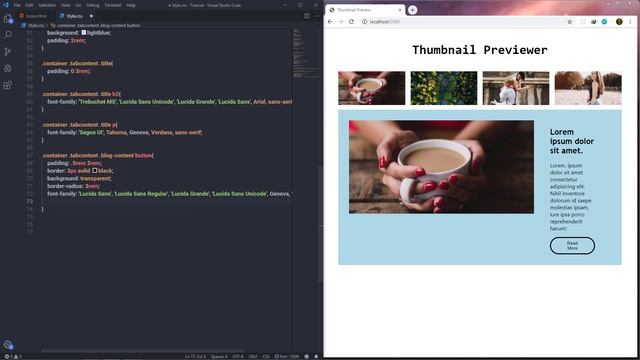
Task: Change the CSS language mode
Action: coord(266,356)
